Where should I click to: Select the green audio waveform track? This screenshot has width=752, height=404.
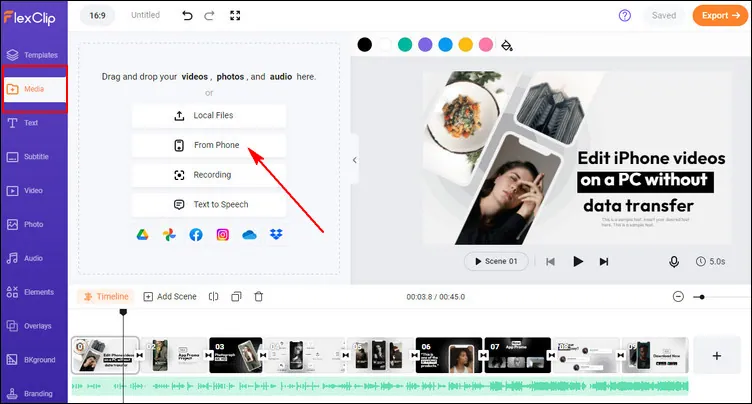pos(380,386)
